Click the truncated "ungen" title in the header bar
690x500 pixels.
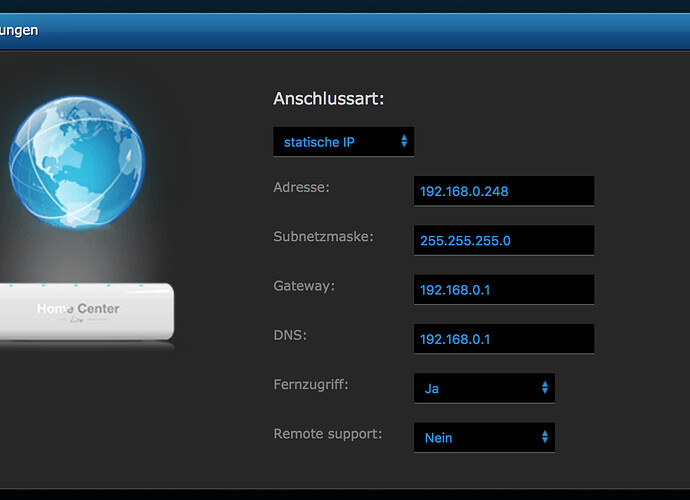pyautogui.click(x=19, y=31)
